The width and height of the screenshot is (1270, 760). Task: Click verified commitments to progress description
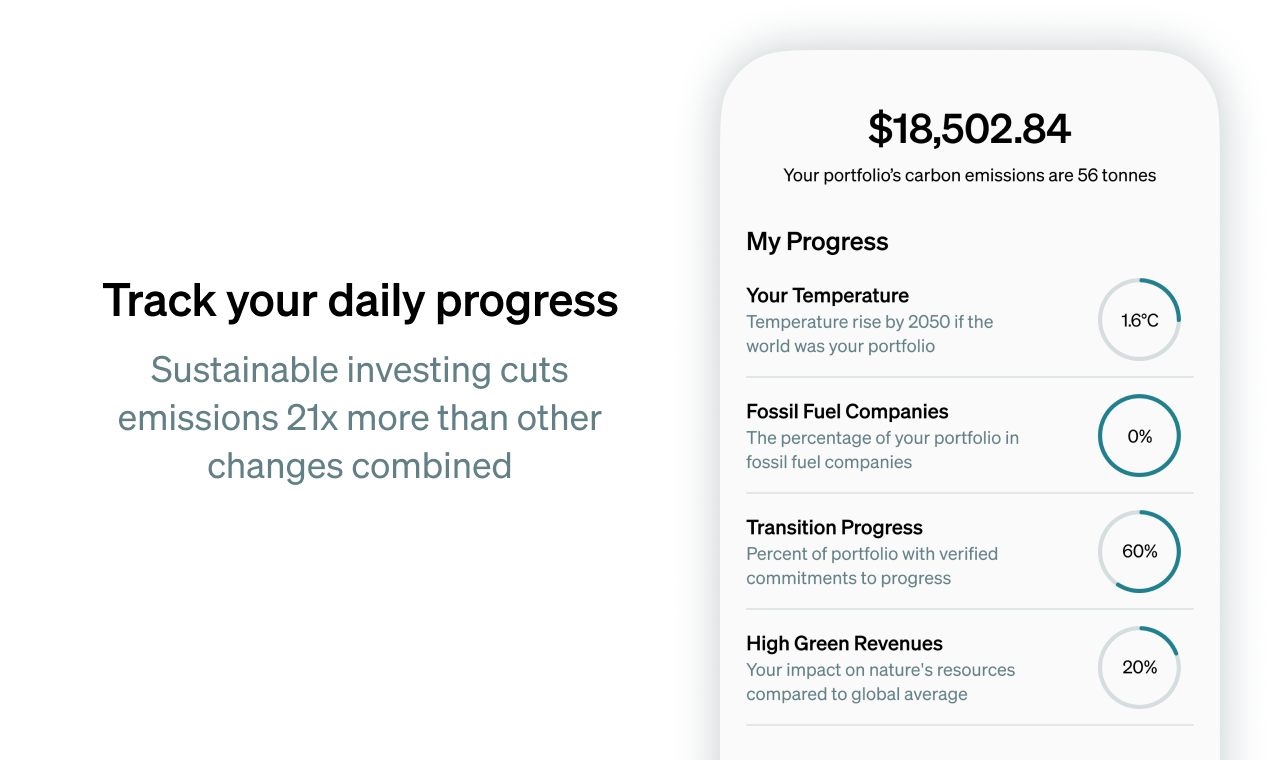click(x=872, y=566)
